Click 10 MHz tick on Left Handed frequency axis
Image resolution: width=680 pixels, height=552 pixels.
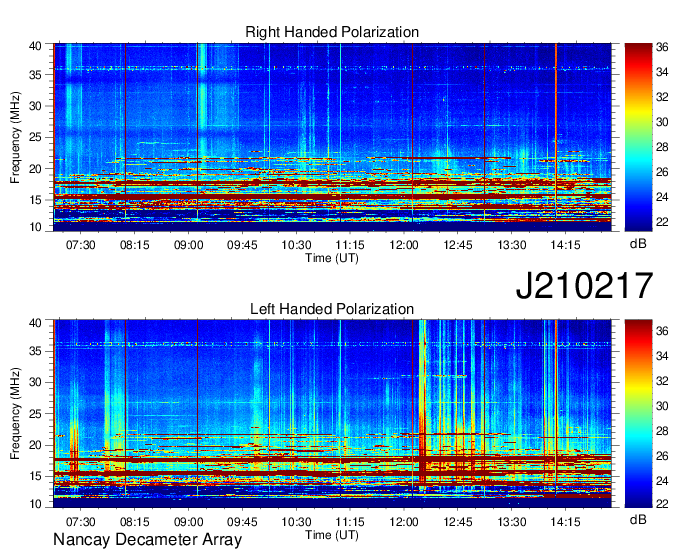pyautogui.click(x=36, y=504)
